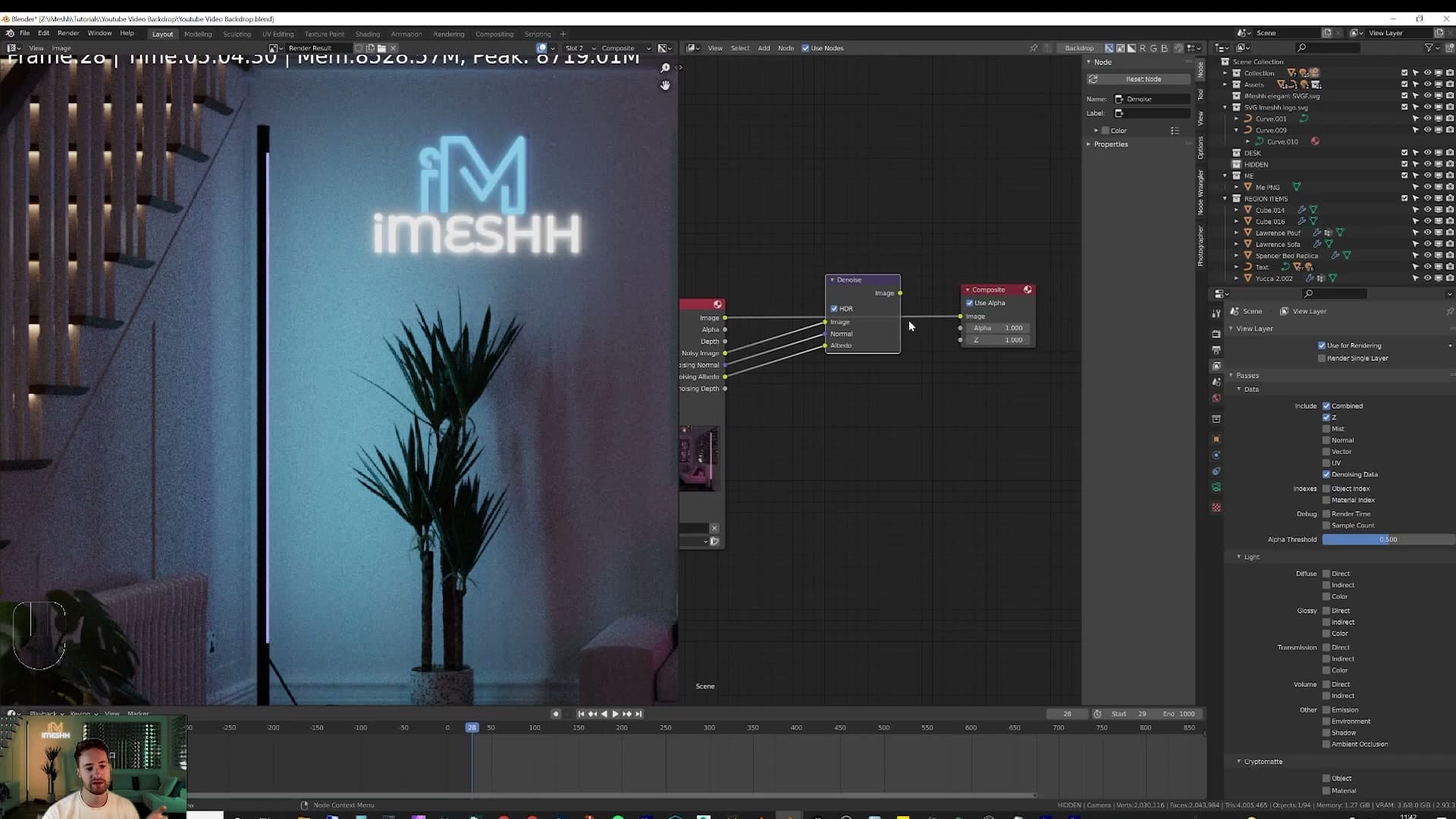Open the World properties tab icon
This screenshot has width=1456, height=819.
1216,398
